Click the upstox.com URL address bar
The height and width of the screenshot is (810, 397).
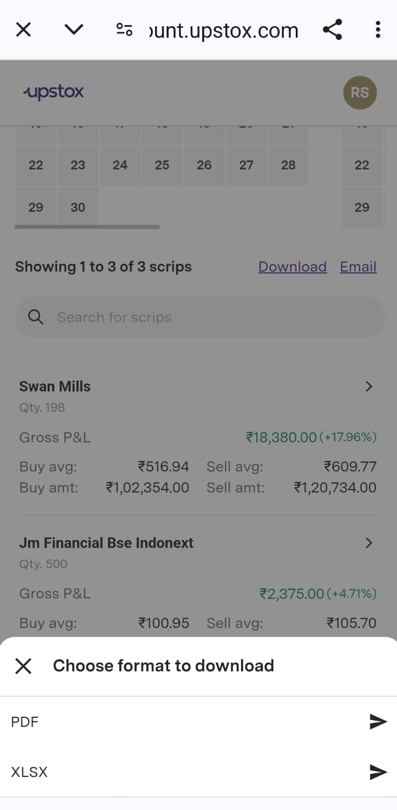click(223, 30)
